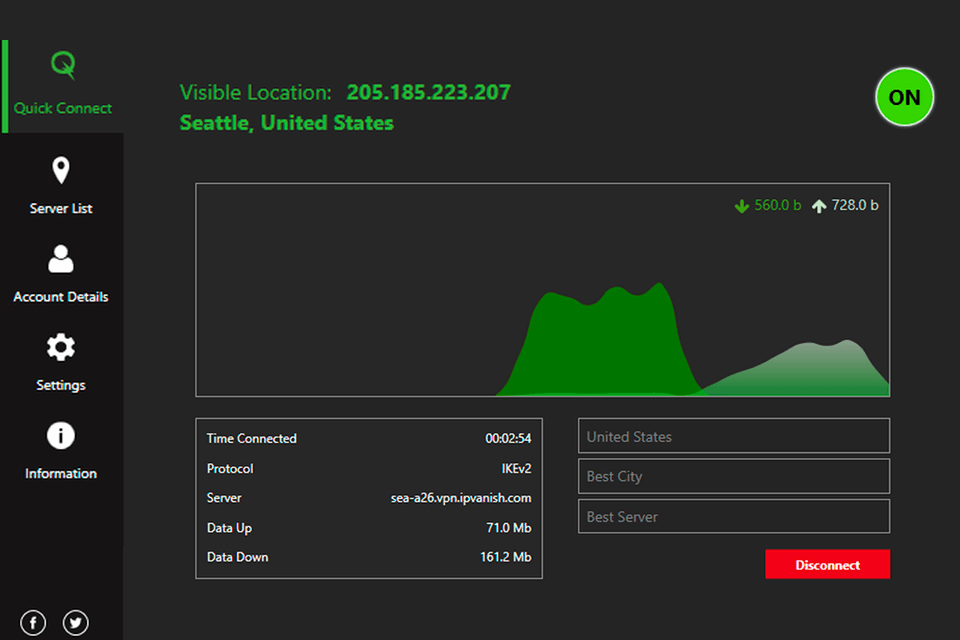Screen dimensions: 960x640
Task: Expand the United States country dropdown
Action: [733, 436]
